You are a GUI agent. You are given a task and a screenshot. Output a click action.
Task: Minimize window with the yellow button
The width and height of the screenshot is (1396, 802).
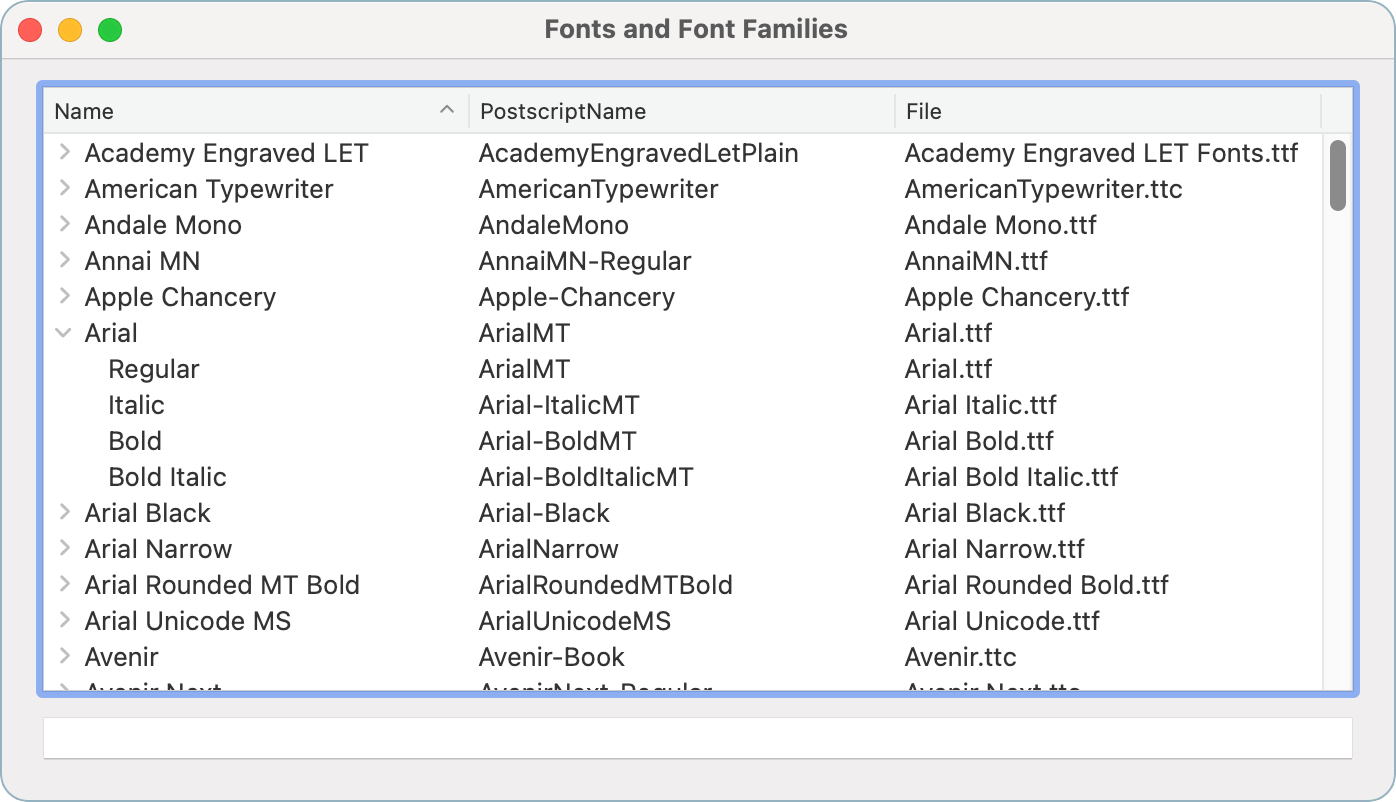coord(70,30)
